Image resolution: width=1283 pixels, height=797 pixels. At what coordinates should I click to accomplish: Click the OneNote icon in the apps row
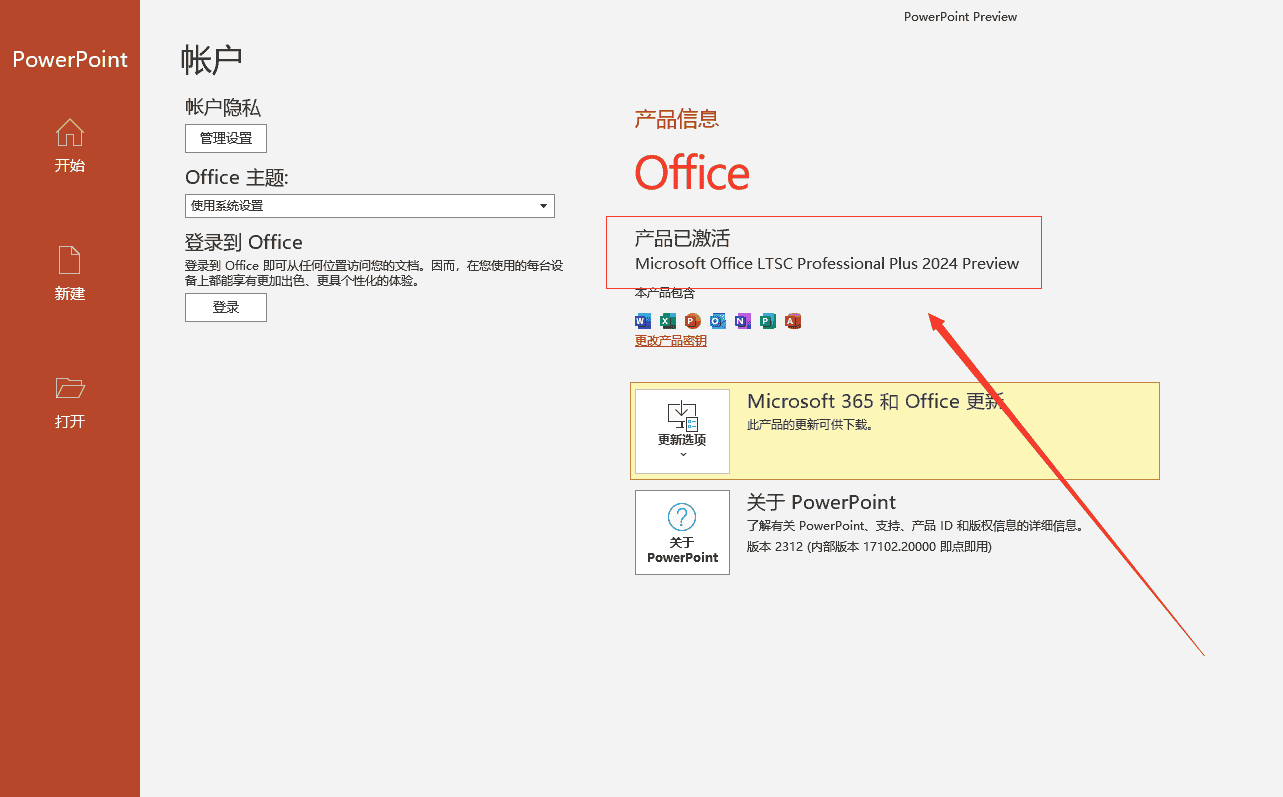[x=742, y=321]
